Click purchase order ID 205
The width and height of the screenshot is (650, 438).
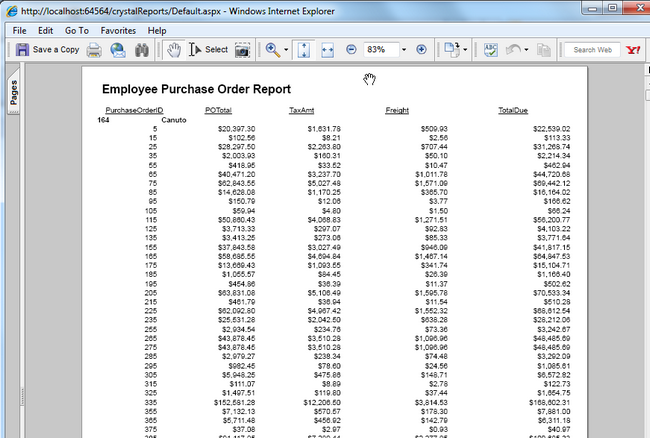point(151,293)
